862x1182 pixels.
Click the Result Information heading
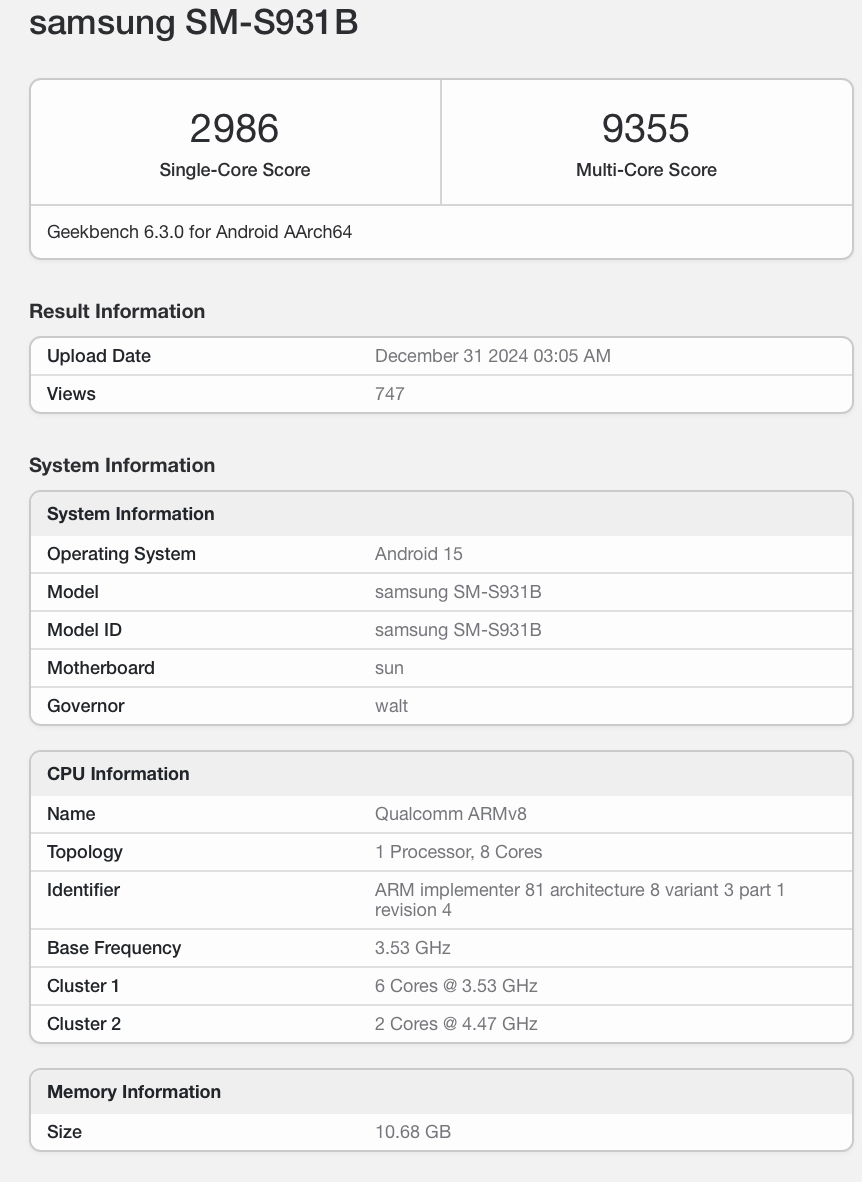click(117, 311)
